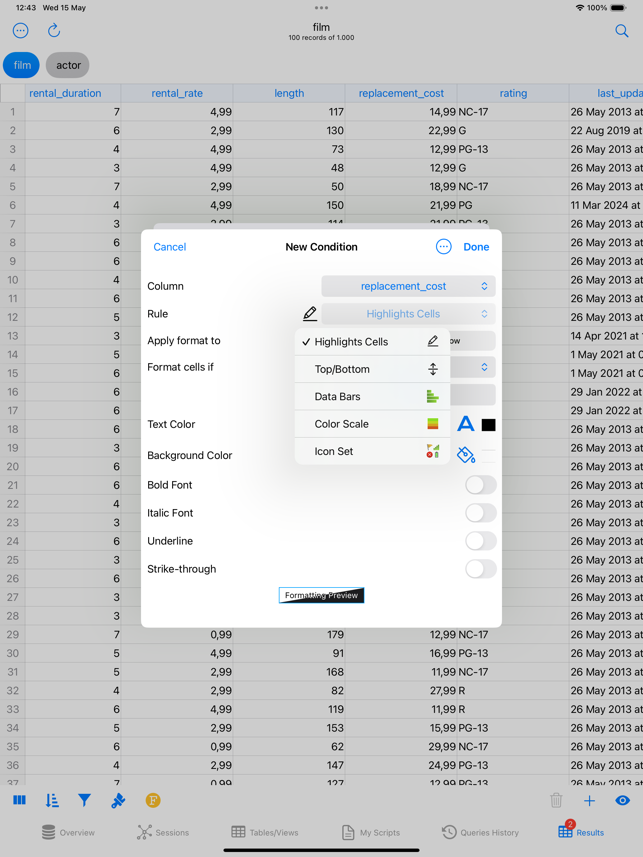Viewport: 643px width, 857px height.
Task: Tap the refresh icon in top bar
Action: coord(54,31)
